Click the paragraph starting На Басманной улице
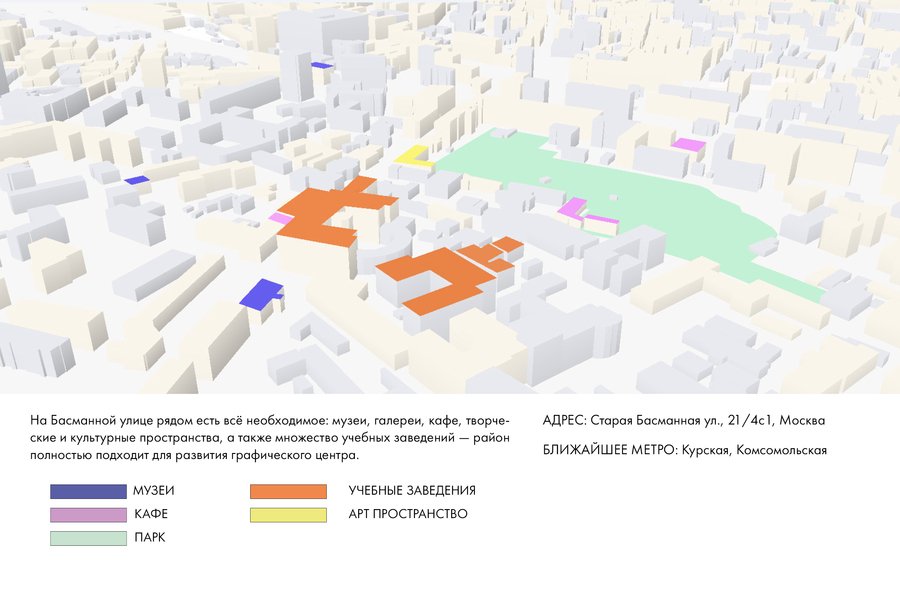The width and height of the screenshot is (900, 600). pos(270,438)
